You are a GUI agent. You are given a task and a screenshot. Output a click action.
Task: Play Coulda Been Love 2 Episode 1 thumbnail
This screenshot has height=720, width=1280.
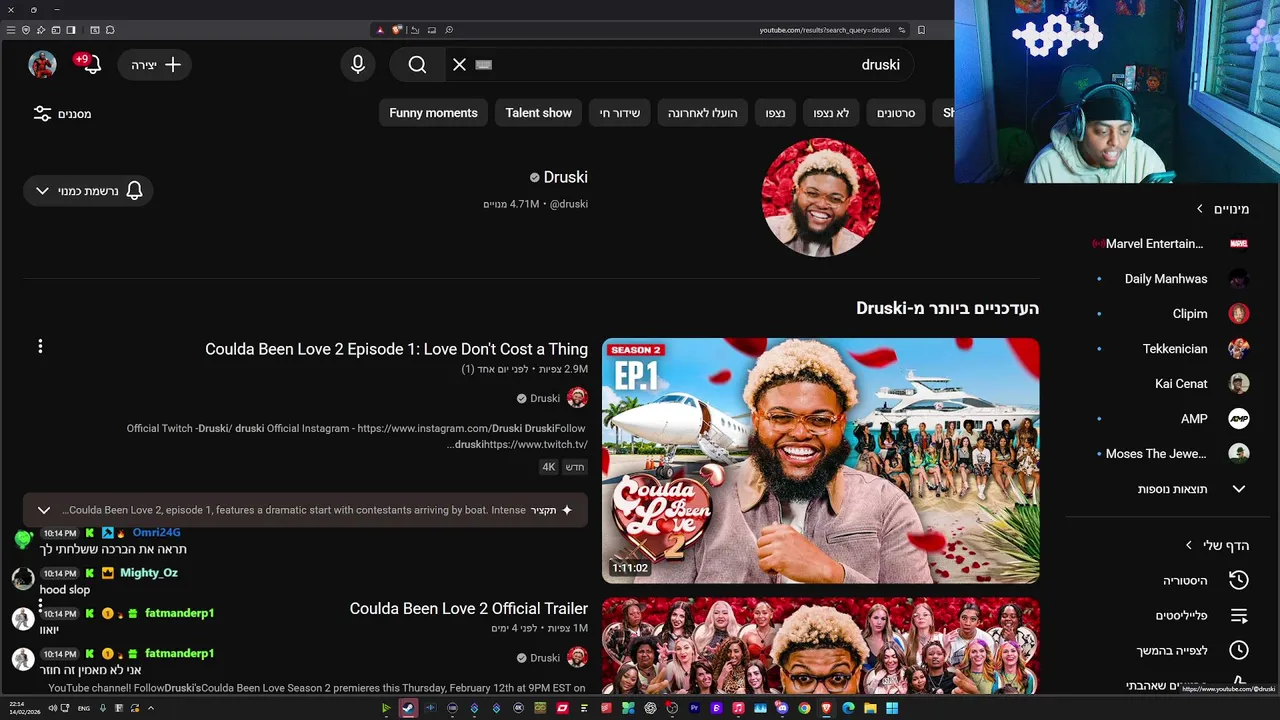[820, 461]
